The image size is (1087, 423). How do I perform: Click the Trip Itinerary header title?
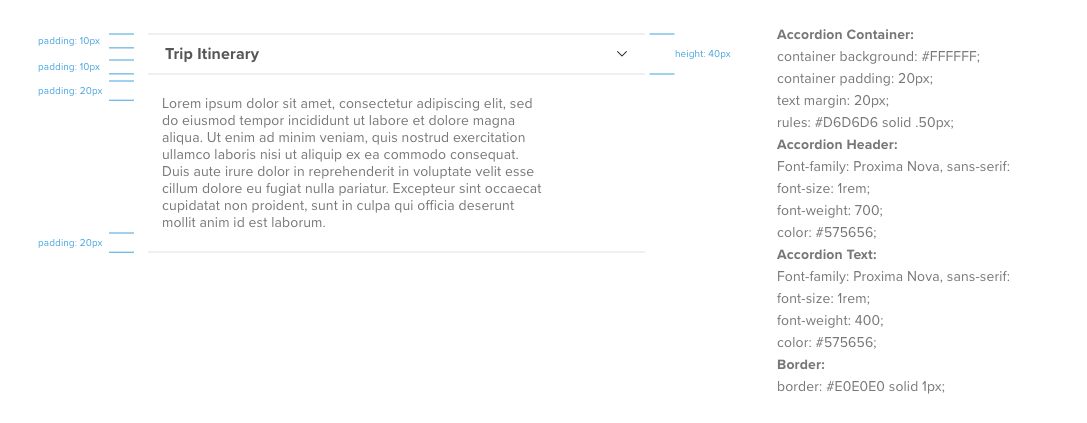[212, 54]
